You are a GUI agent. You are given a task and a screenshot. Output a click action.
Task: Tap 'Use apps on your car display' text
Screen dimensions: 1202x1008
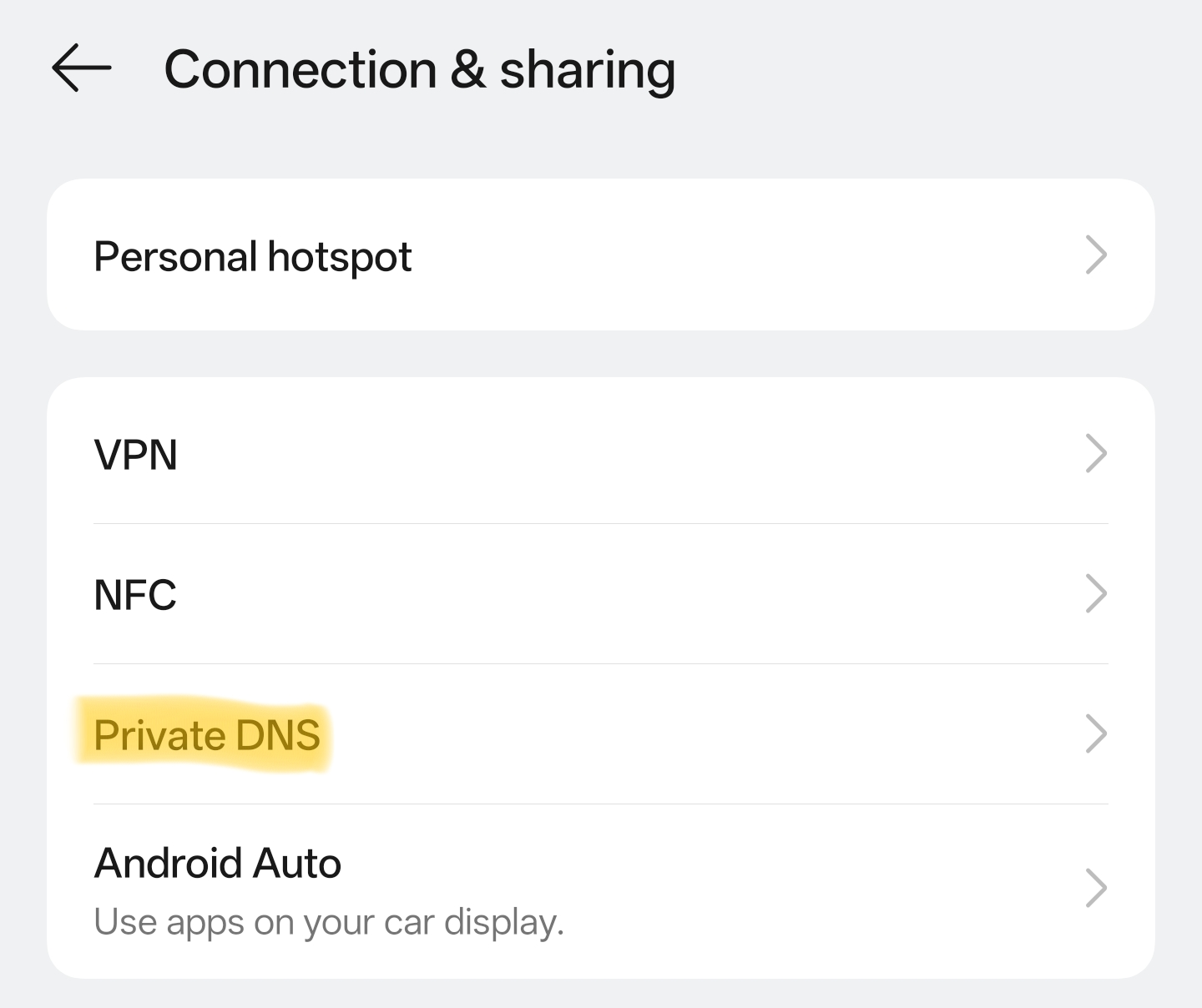[329, 922]
